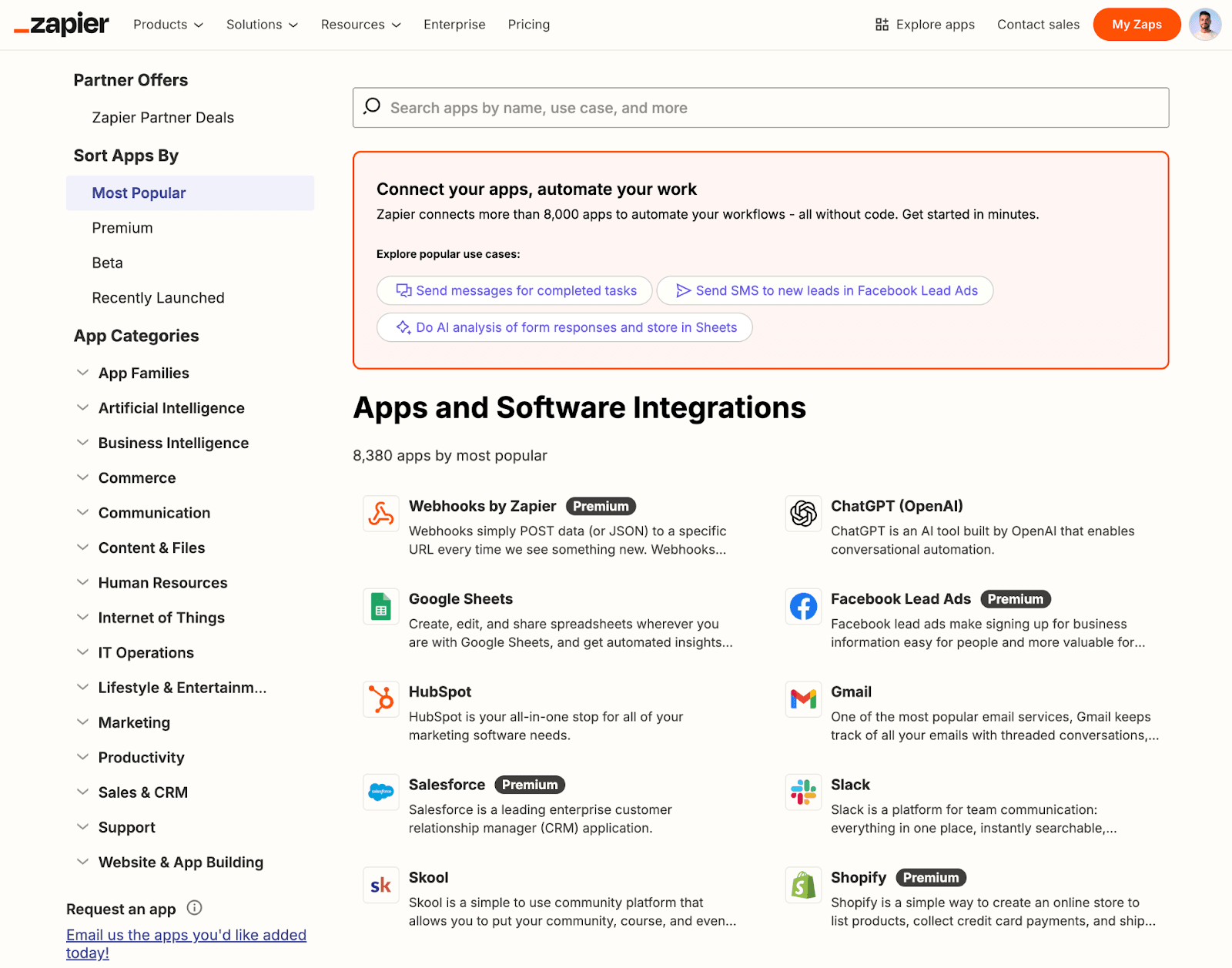Open the Skool app icon
The width and height of the screenshot is (1232, 968).
point(381,886)
